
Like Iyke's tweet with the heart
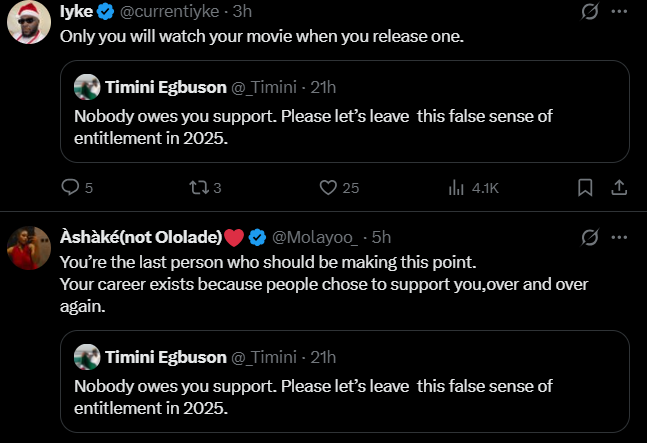click(326, 187)
